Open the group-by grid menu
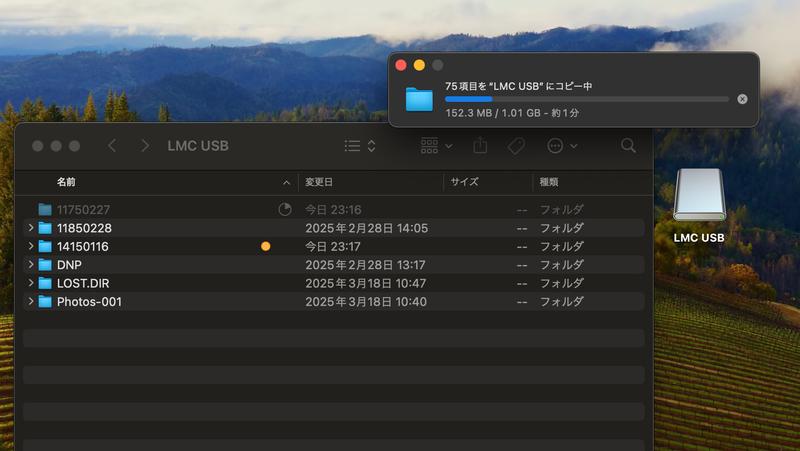 click(x=436, y=146)
